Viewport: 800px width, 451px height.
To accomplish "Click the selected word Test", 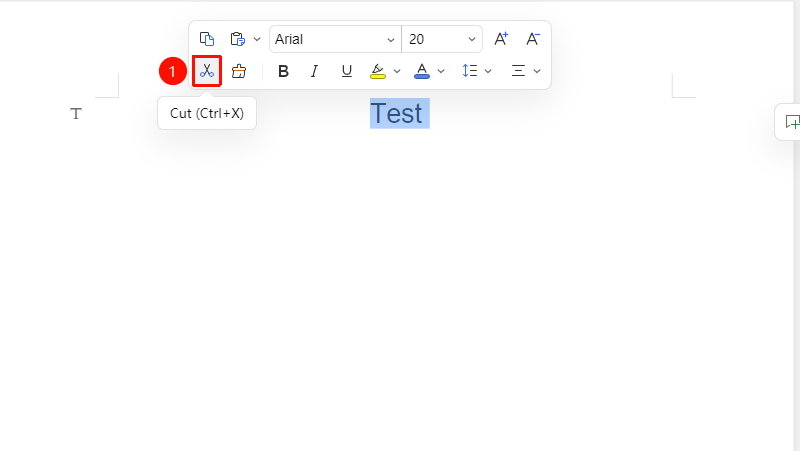I will [396, 113].
